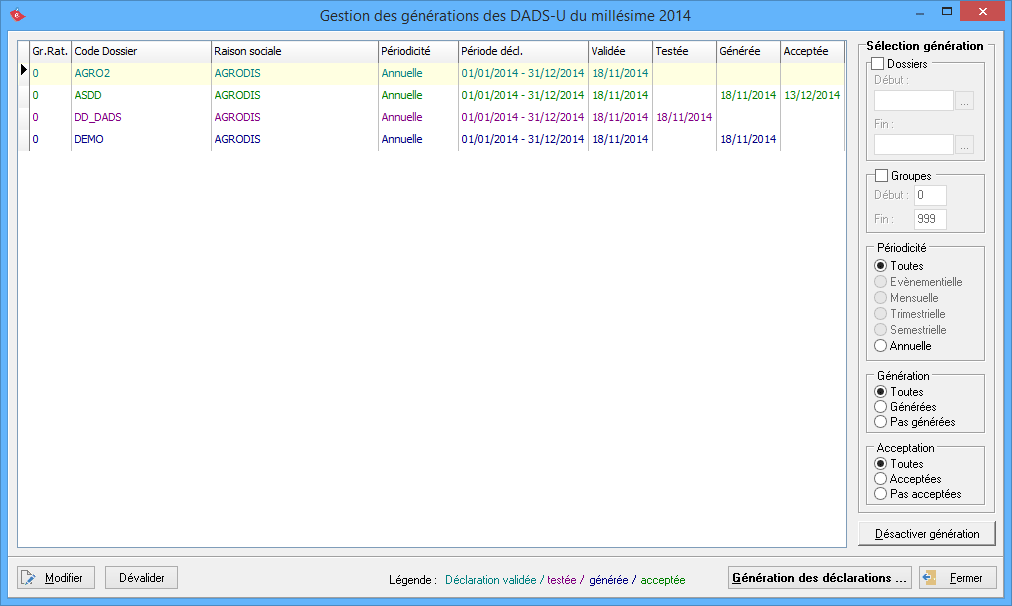Sort by Code Dossier column header
The height and width of the screenshot is (606, 1012).
pos(140,50)
